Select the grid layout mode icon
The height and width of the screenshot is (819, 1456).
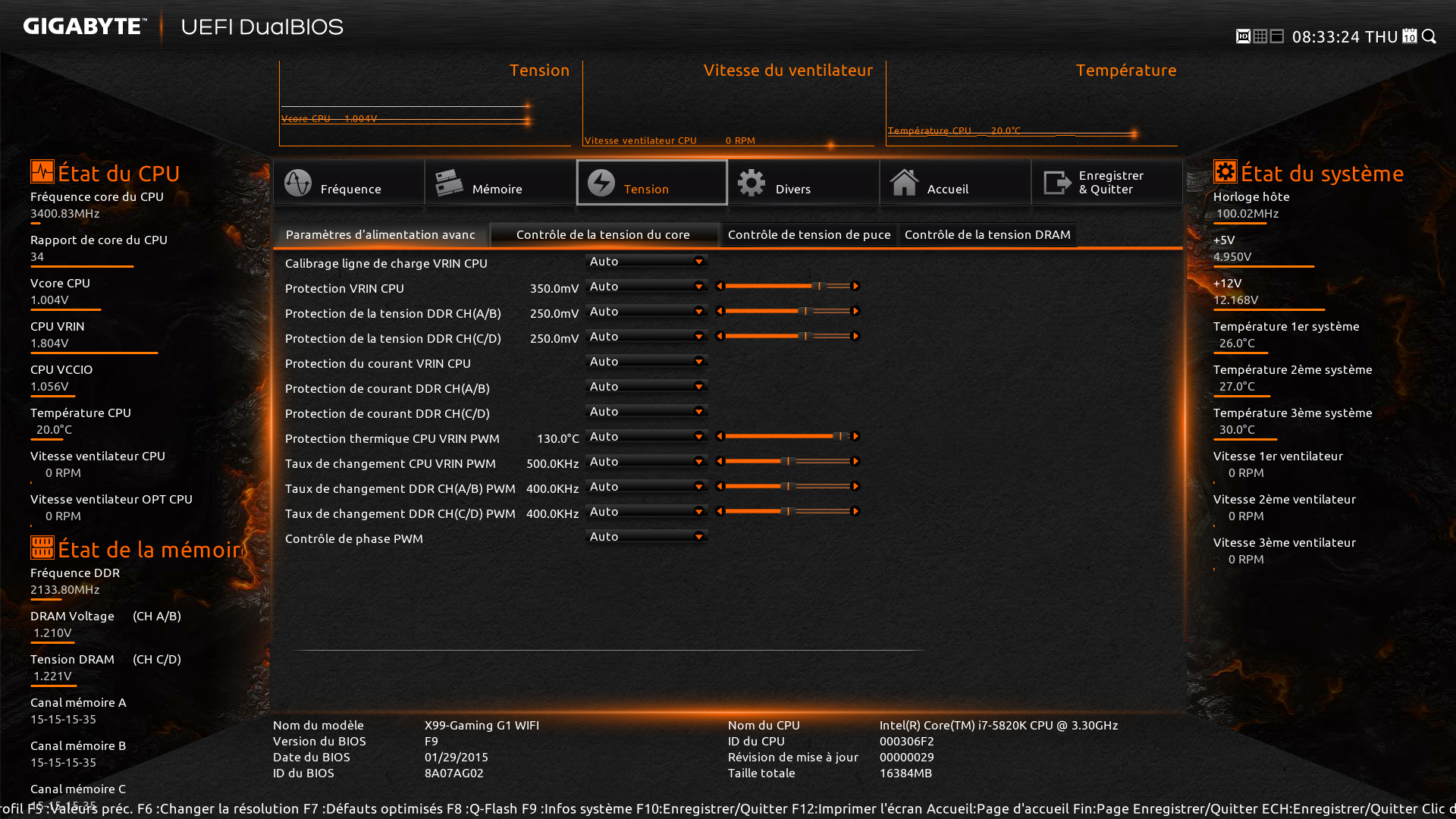[1260, 36]
